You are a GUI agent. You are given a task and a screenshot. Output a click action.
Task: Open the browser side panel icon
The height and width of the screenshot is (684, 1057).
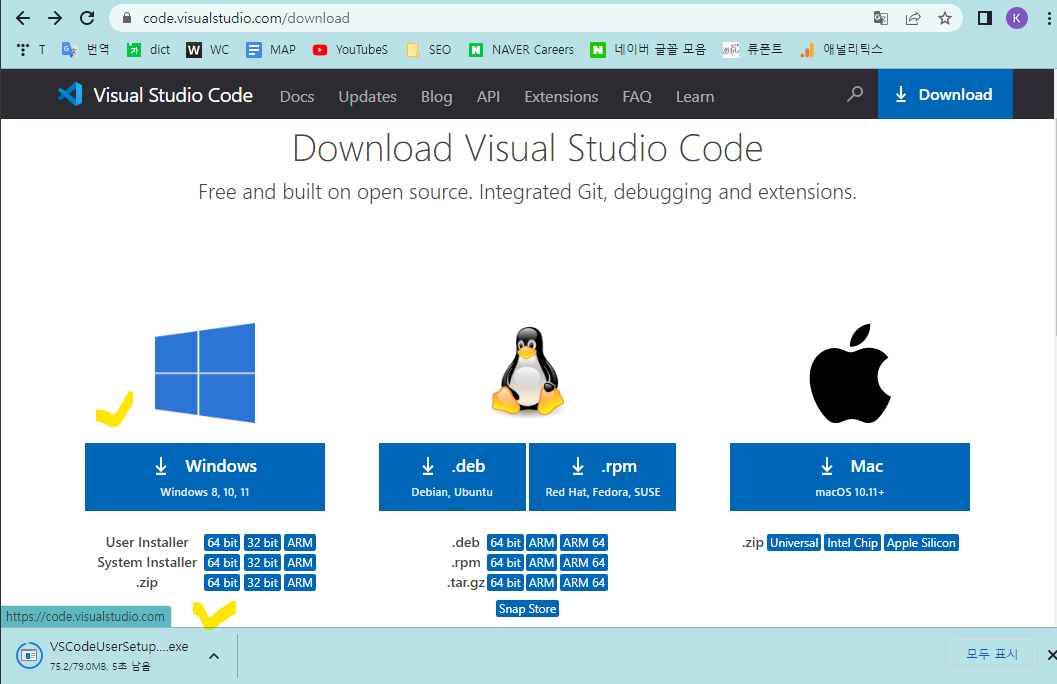point(985,18)
